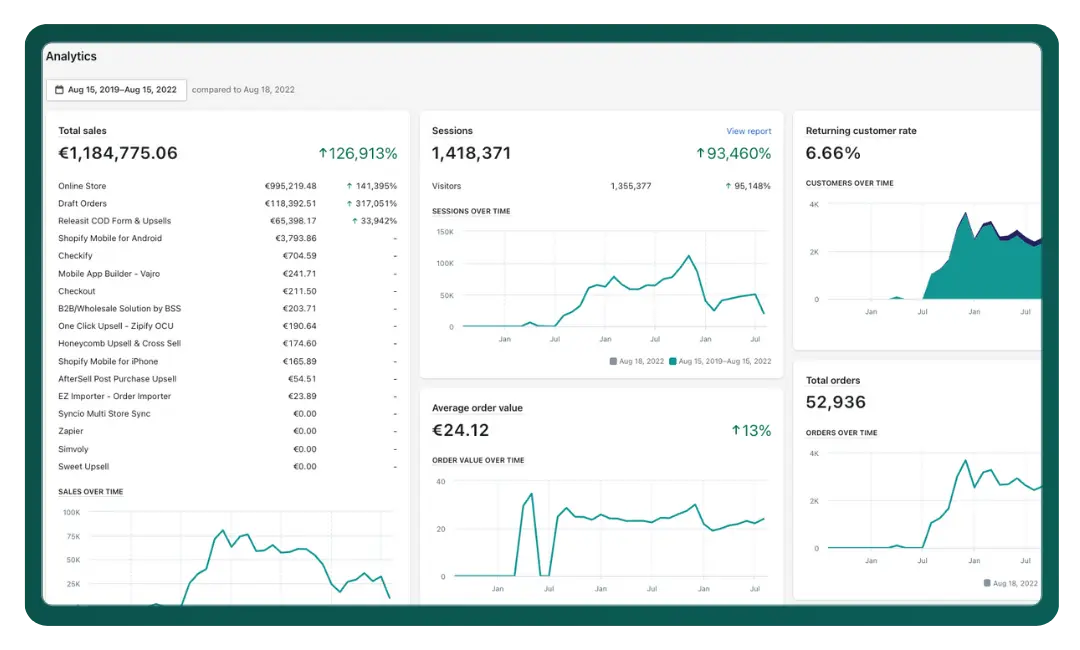Click the compared to Aug 18, 2022 text
This screenshot has height=650, width=1080.
243,90
